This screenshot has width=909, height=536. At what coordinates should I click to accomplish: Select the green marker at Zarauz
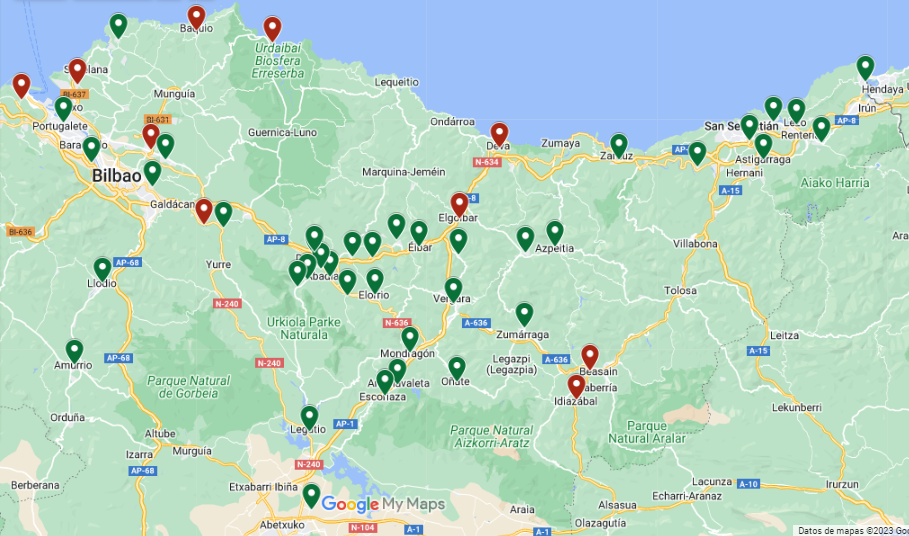(x=619, y=145)
